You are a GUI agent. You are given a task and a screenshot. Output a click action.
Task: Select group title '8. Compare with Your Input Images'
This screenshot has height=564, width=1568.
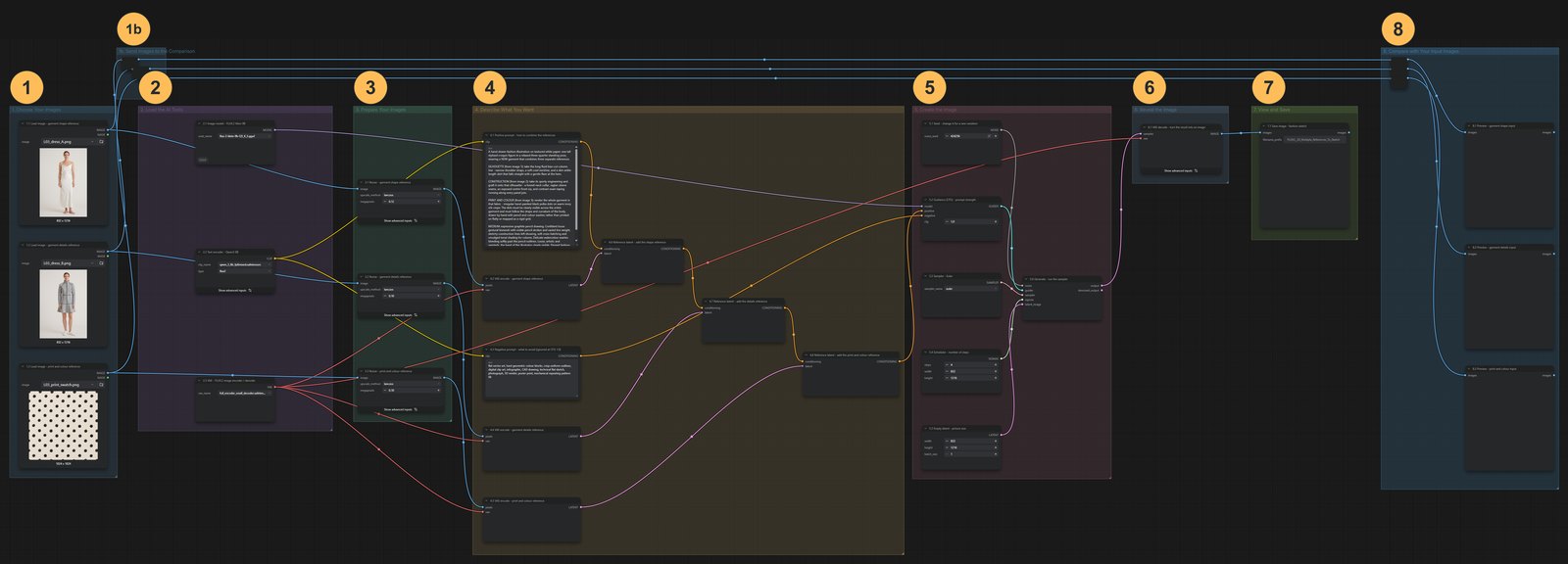[x=1421, y=51]
